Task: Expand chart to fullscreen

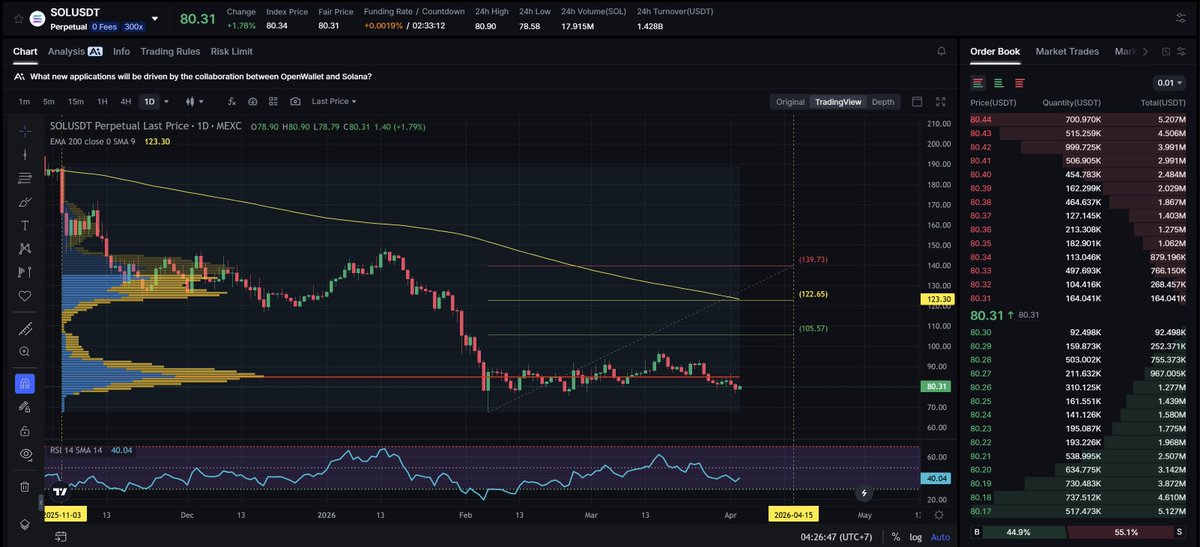Action: (940, 101)
